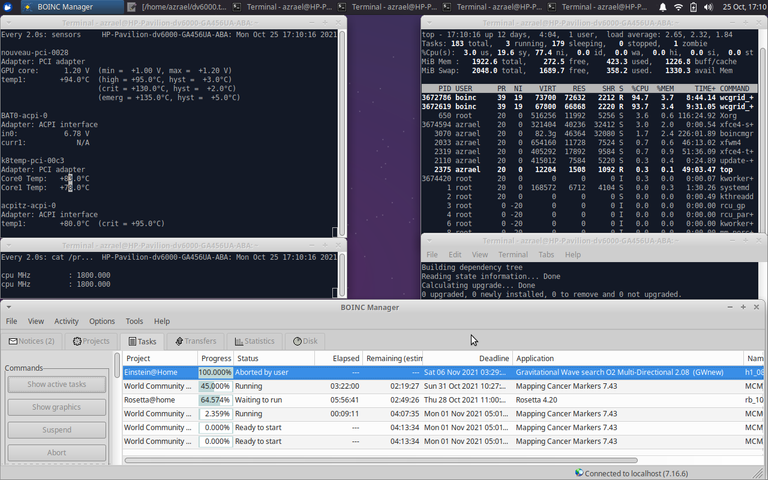Open Terminal menu in the apt terminal
768x480 pixels.
[x=513, y=255]
